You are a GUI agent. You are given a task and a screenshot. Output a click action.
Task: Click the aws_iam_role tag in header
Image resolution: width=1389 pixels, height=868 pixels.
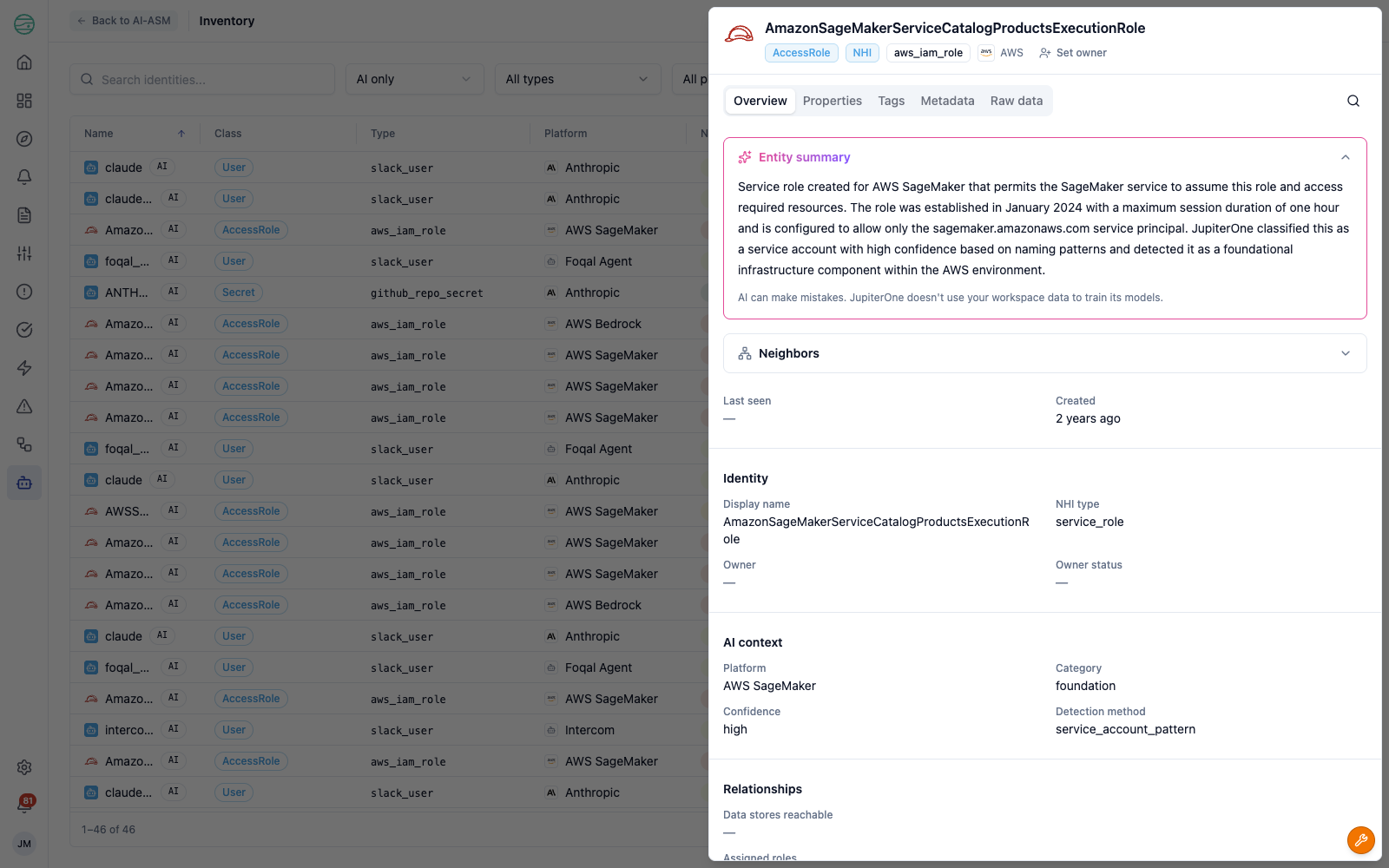coord(928,53)
